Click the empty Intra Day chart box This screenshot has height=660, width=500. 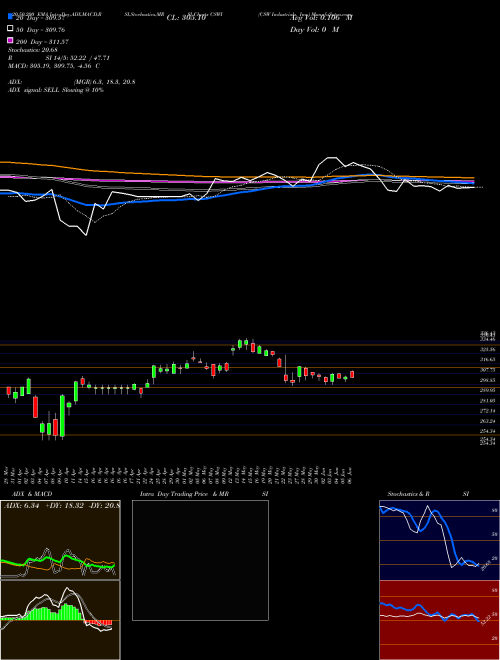[x=200, y=560]
